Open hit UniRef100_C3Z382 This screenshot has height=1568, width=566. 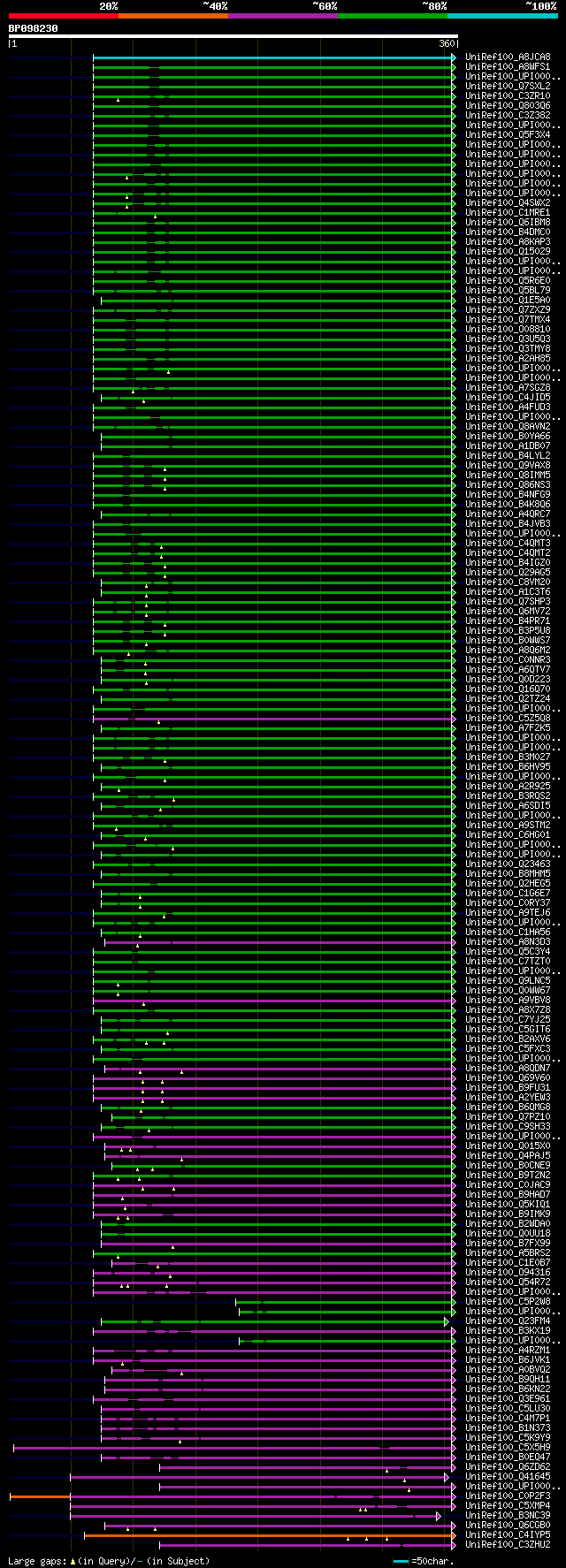tap(508, 116)
